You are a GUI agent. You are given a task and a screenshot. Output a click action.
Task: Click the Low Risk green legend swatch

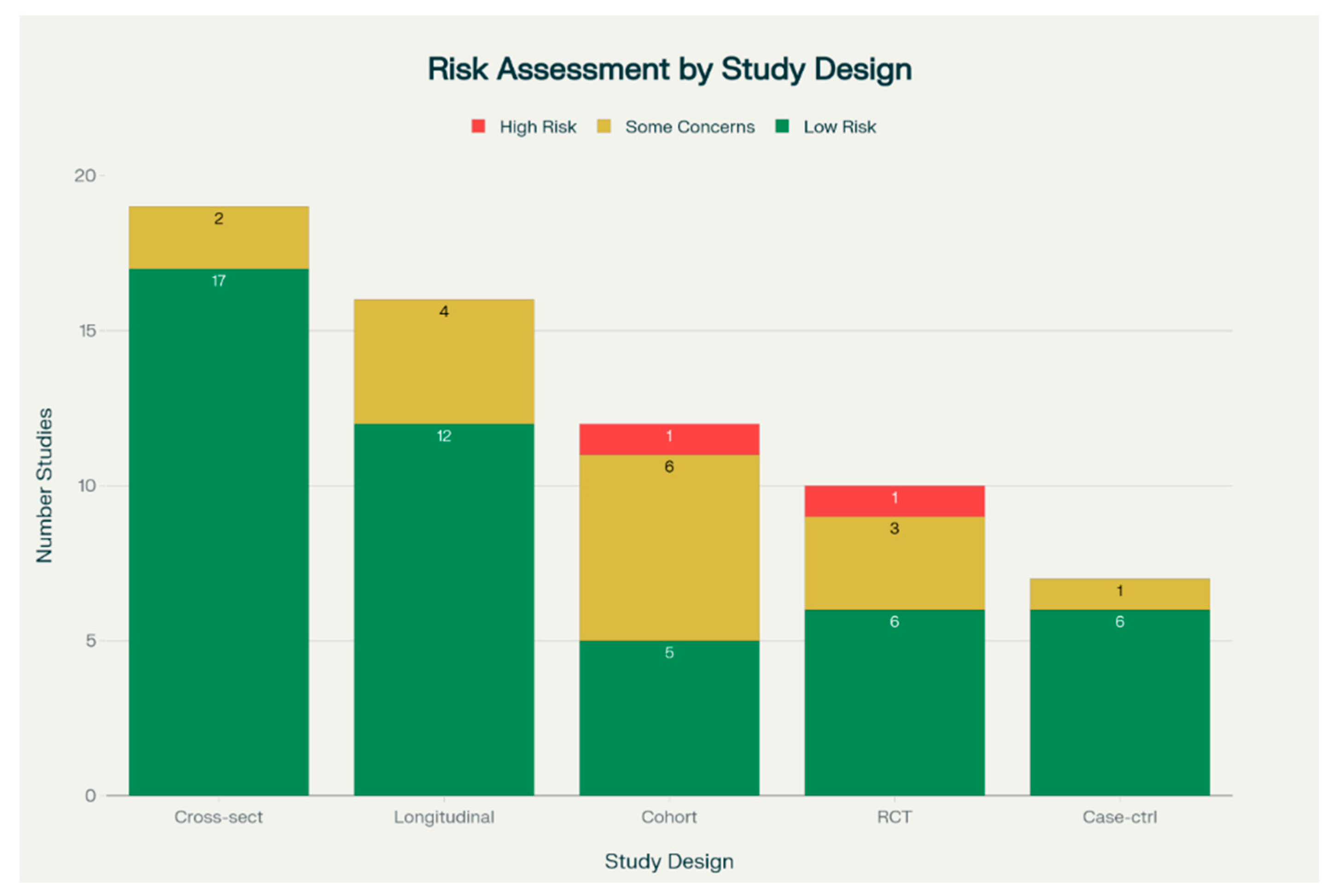[782, 126]
